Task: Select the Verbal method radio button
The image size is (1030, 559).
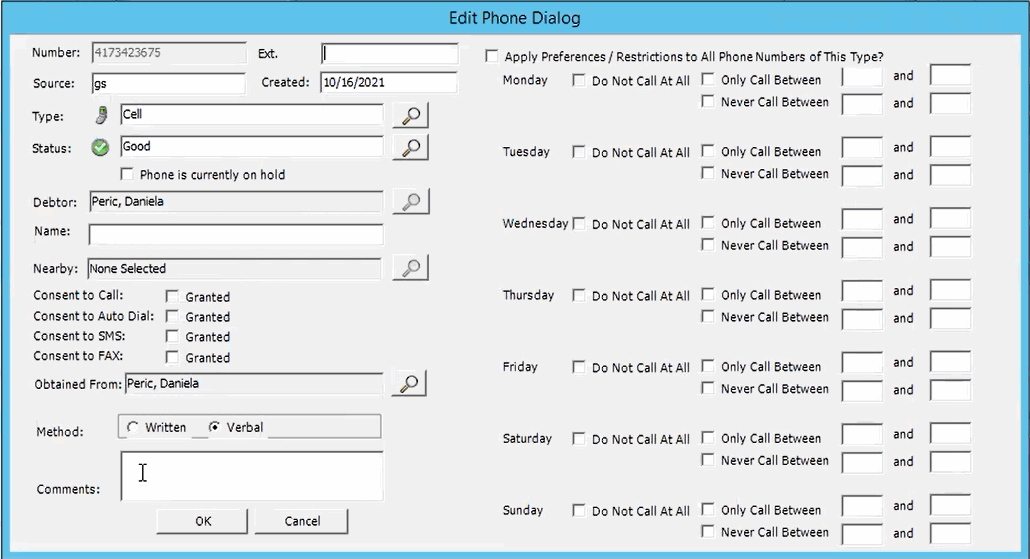Action: [x=214, y=428]
